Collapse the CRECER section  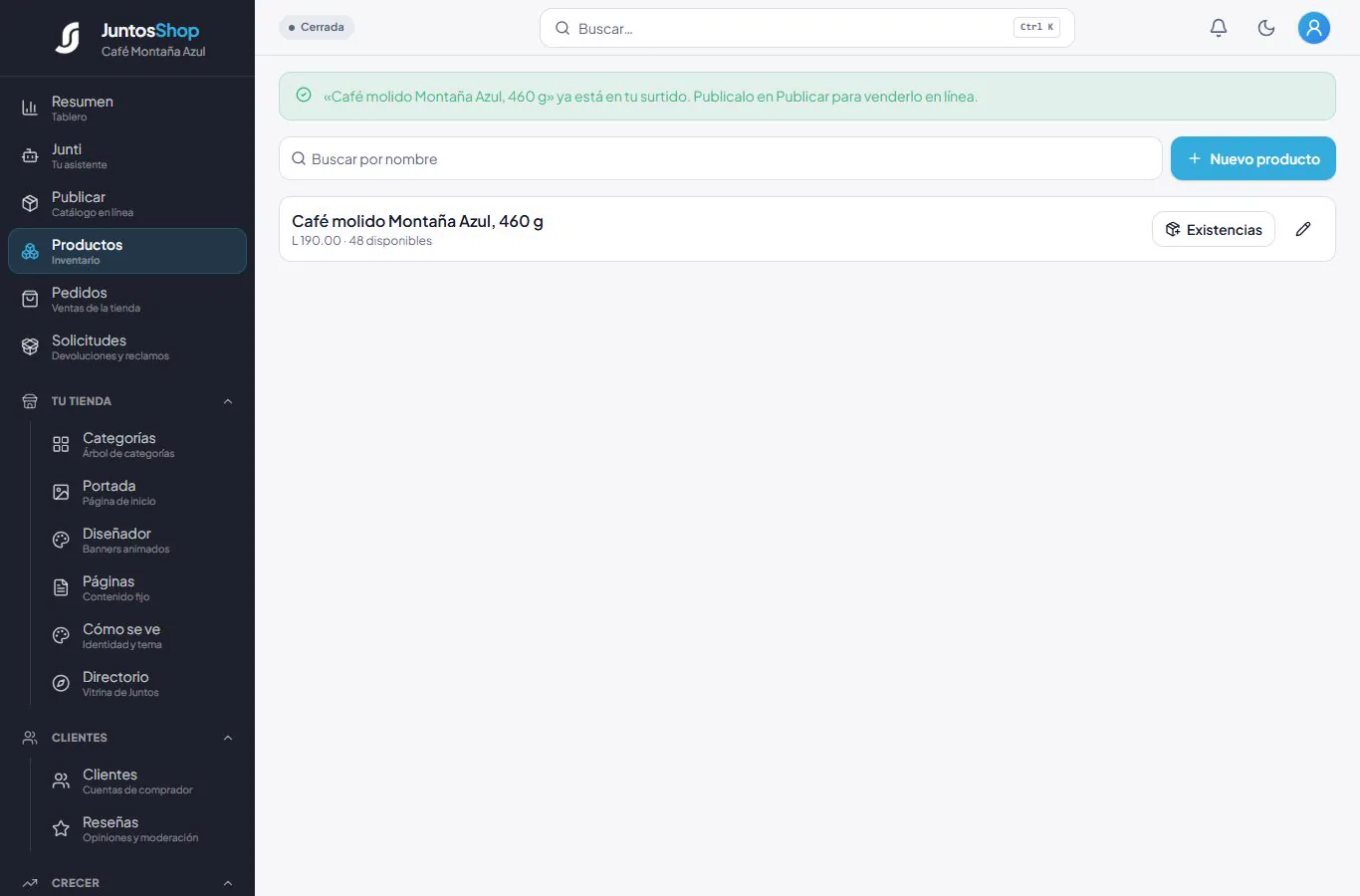click(127, 883)
